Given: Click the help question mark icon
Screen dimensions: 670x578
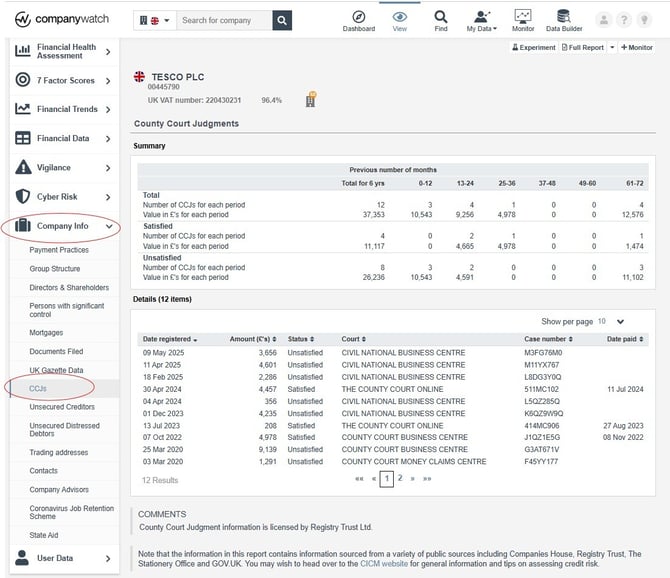Looking at the screenshot, I should [624, 20].
